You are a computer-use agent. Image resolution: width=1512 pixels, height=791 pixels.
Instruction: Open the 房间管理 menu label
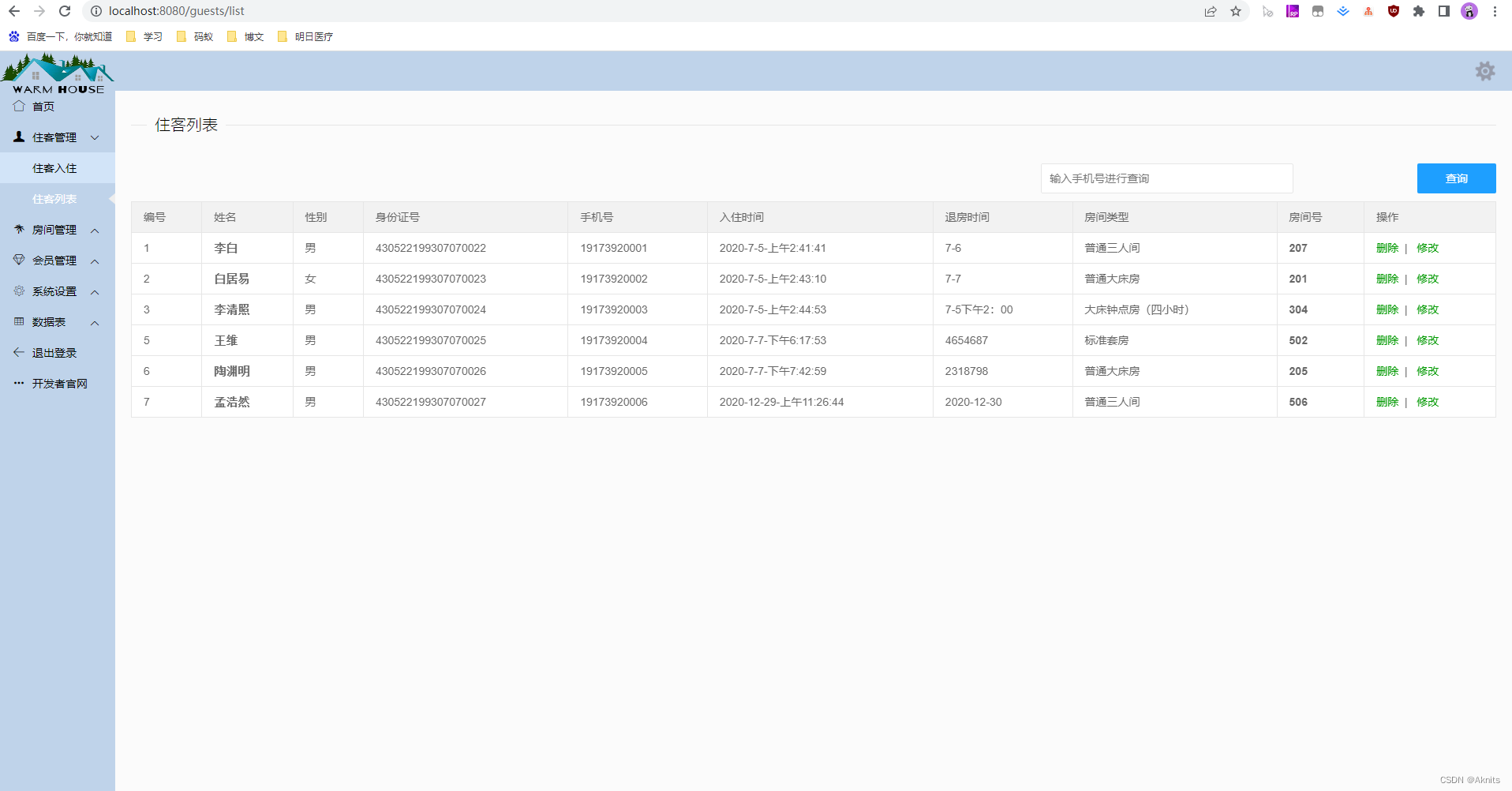tap(54, 230)
